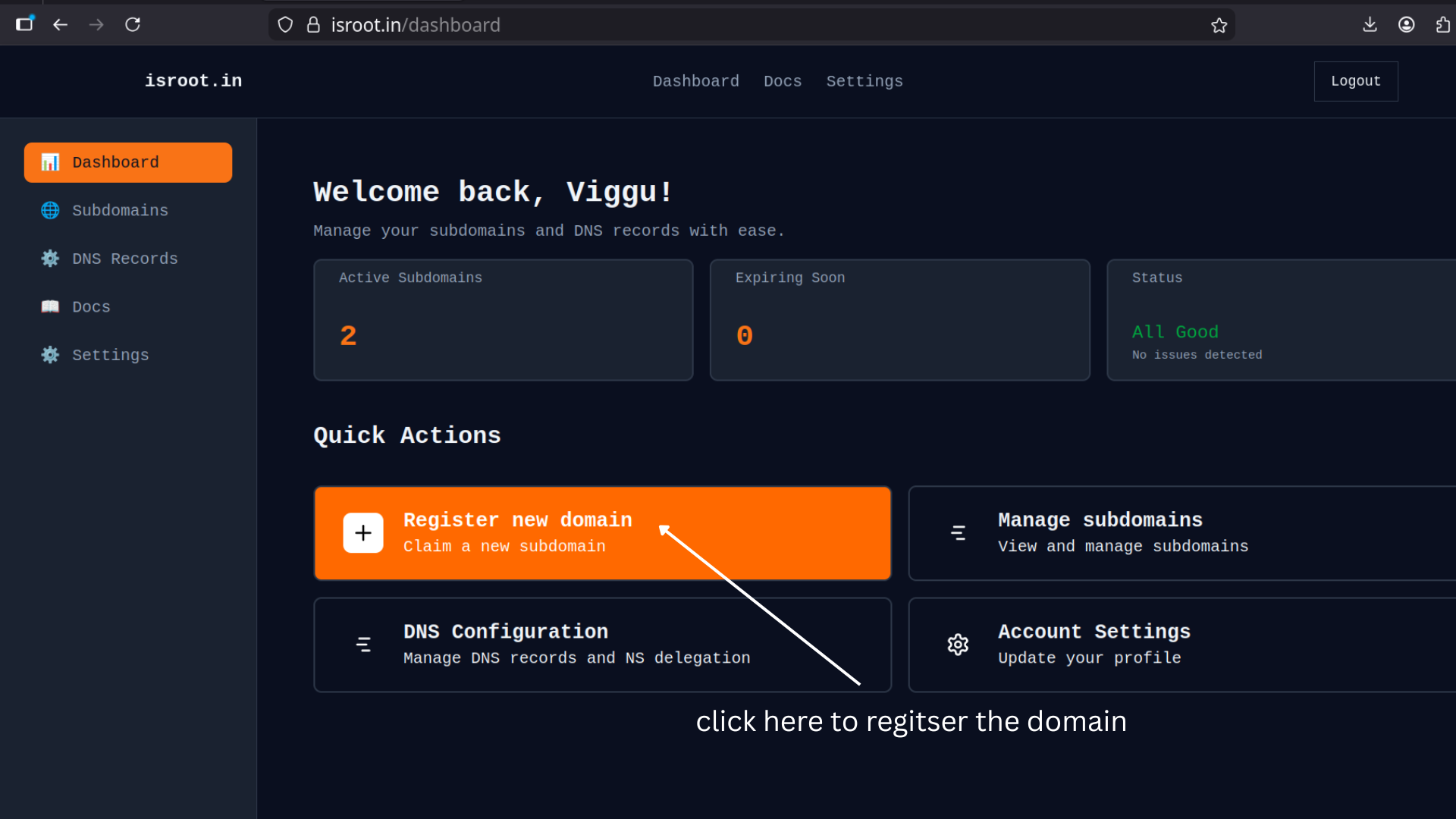Open Account Settings quick action title

(1094, 632)
